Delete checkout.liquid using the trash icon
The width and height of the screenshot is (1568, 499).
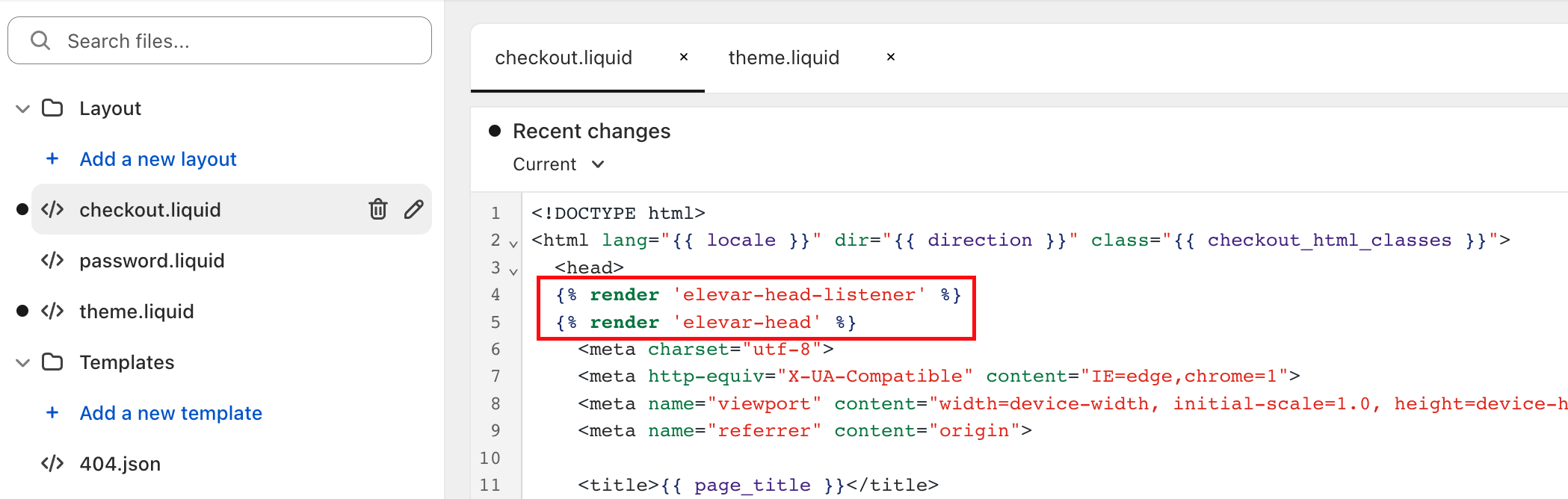(378, 209)
